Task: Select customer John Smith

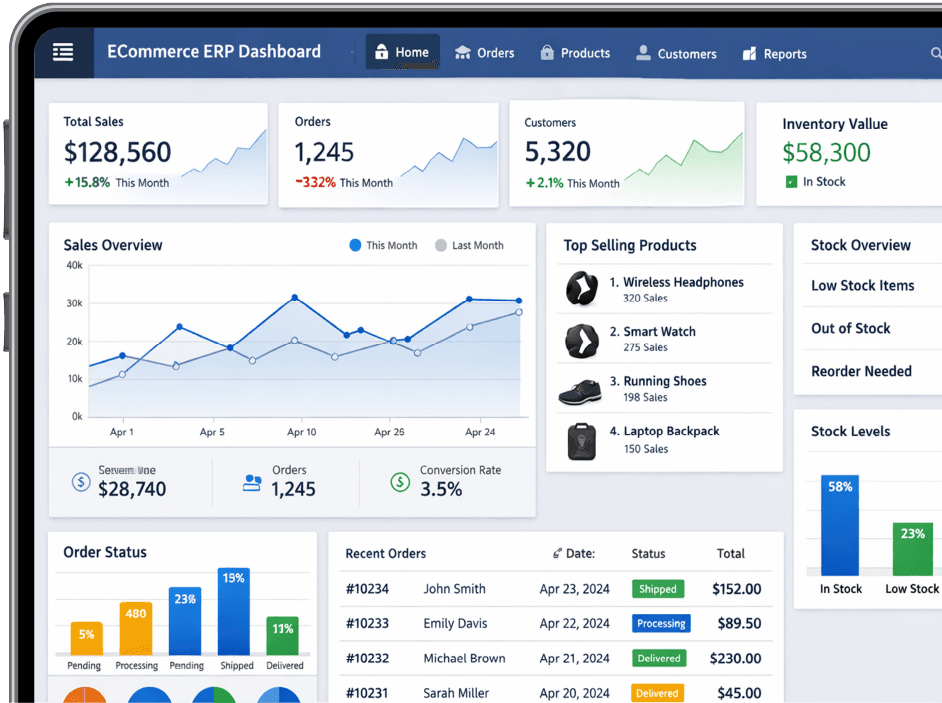Action: pyautogui.click(x=454, y=589)
